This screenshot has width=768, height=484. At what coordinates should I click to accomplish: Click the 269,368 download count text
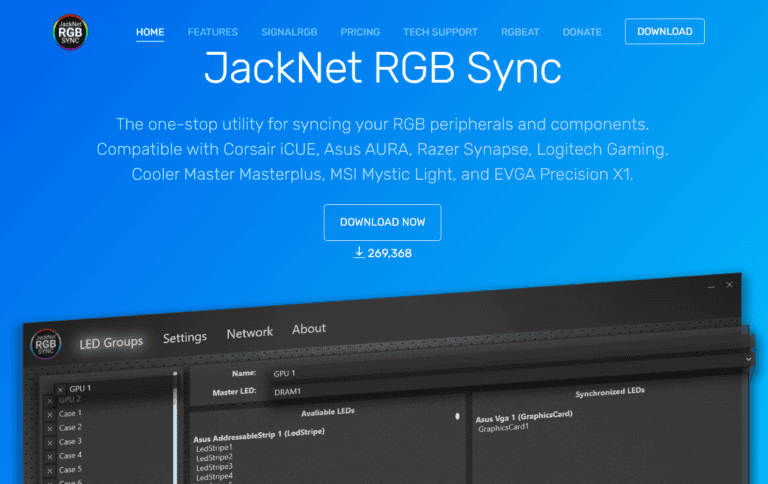coord(389,253)
